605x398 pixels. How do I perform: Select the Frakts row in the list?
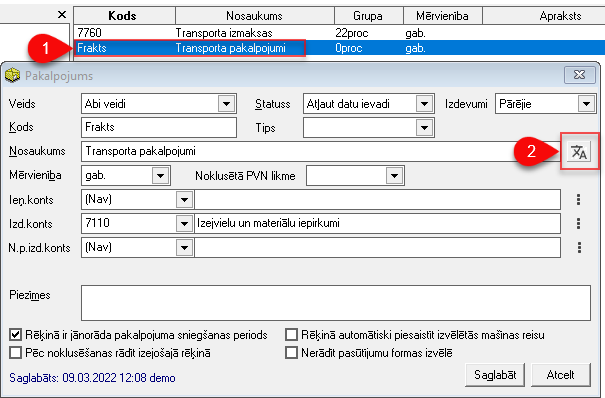tap(340, 48)
